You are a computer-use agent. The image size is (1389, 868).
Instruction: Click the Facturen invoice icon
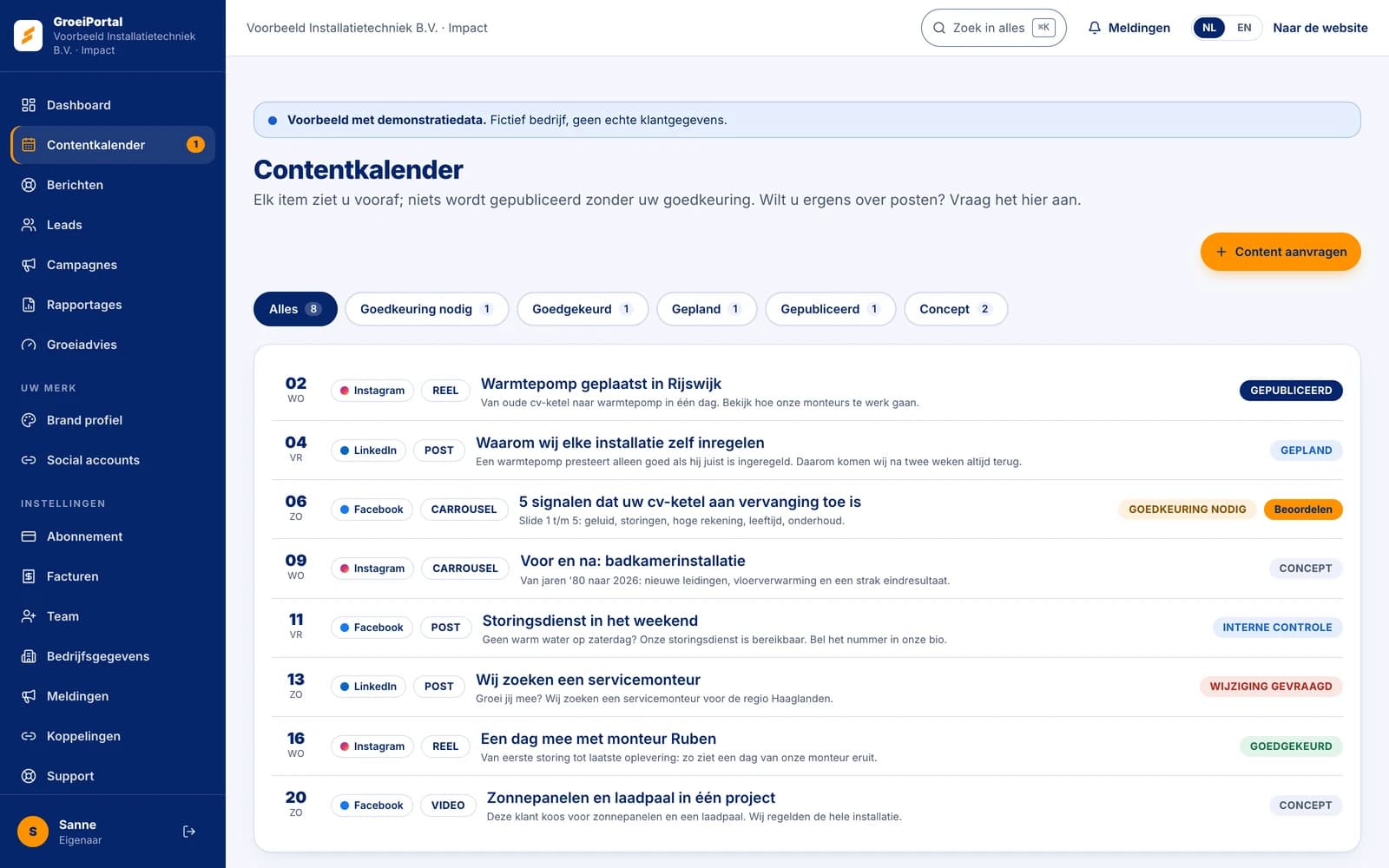(x=29, y=576)
